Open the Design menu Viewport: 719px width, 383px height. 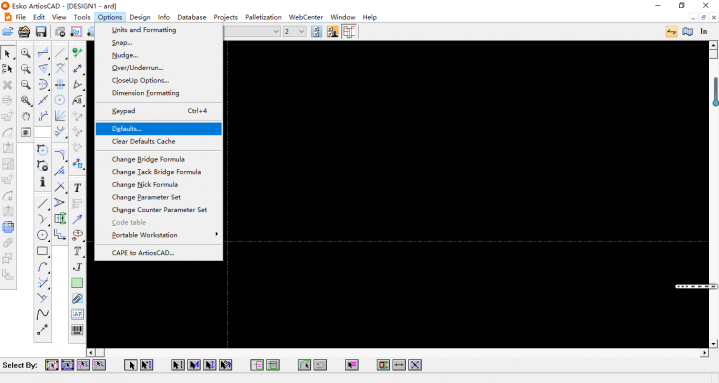pos(140,17)
